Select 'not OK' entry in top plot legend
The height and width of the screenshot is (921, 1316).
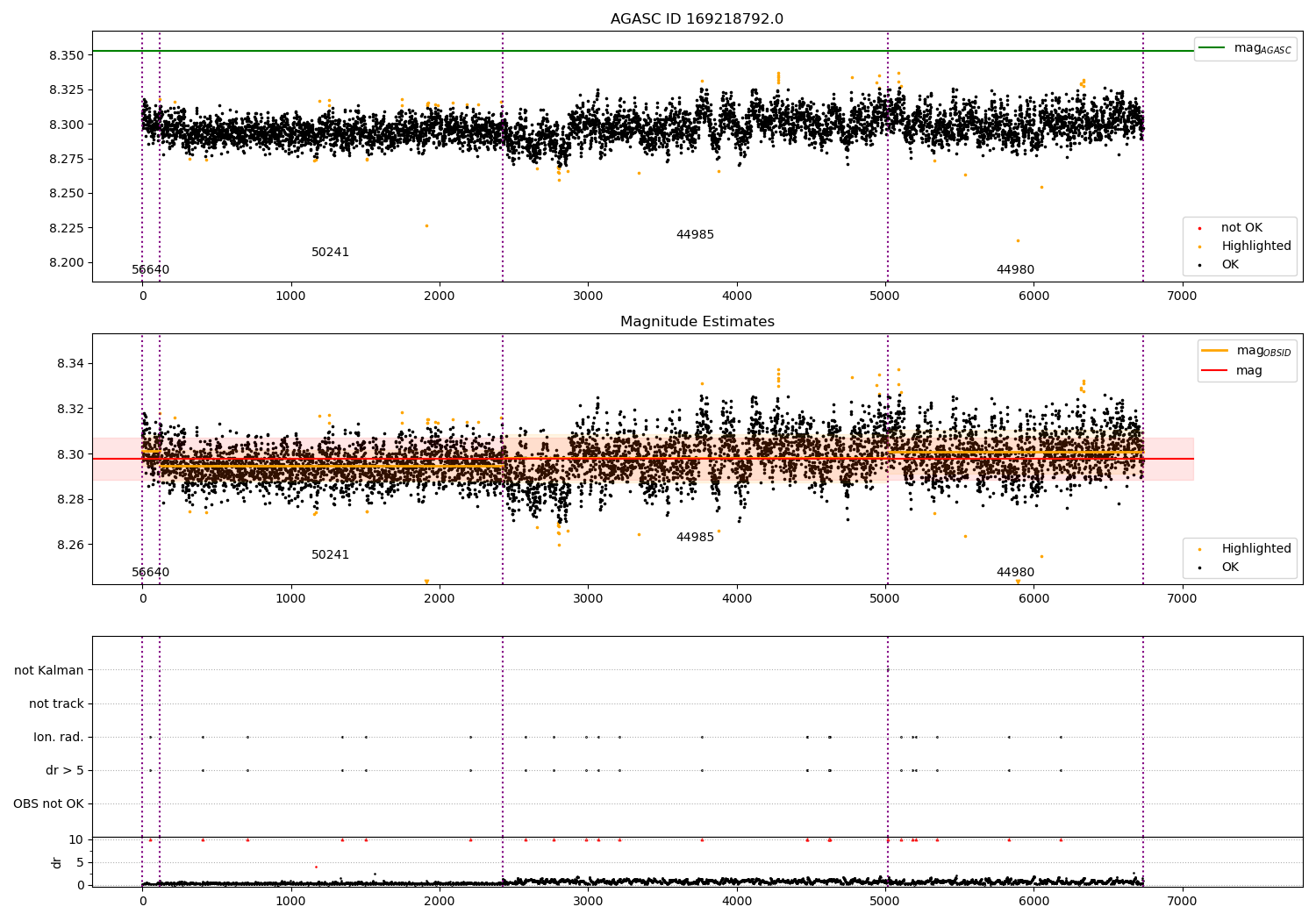1241,228
